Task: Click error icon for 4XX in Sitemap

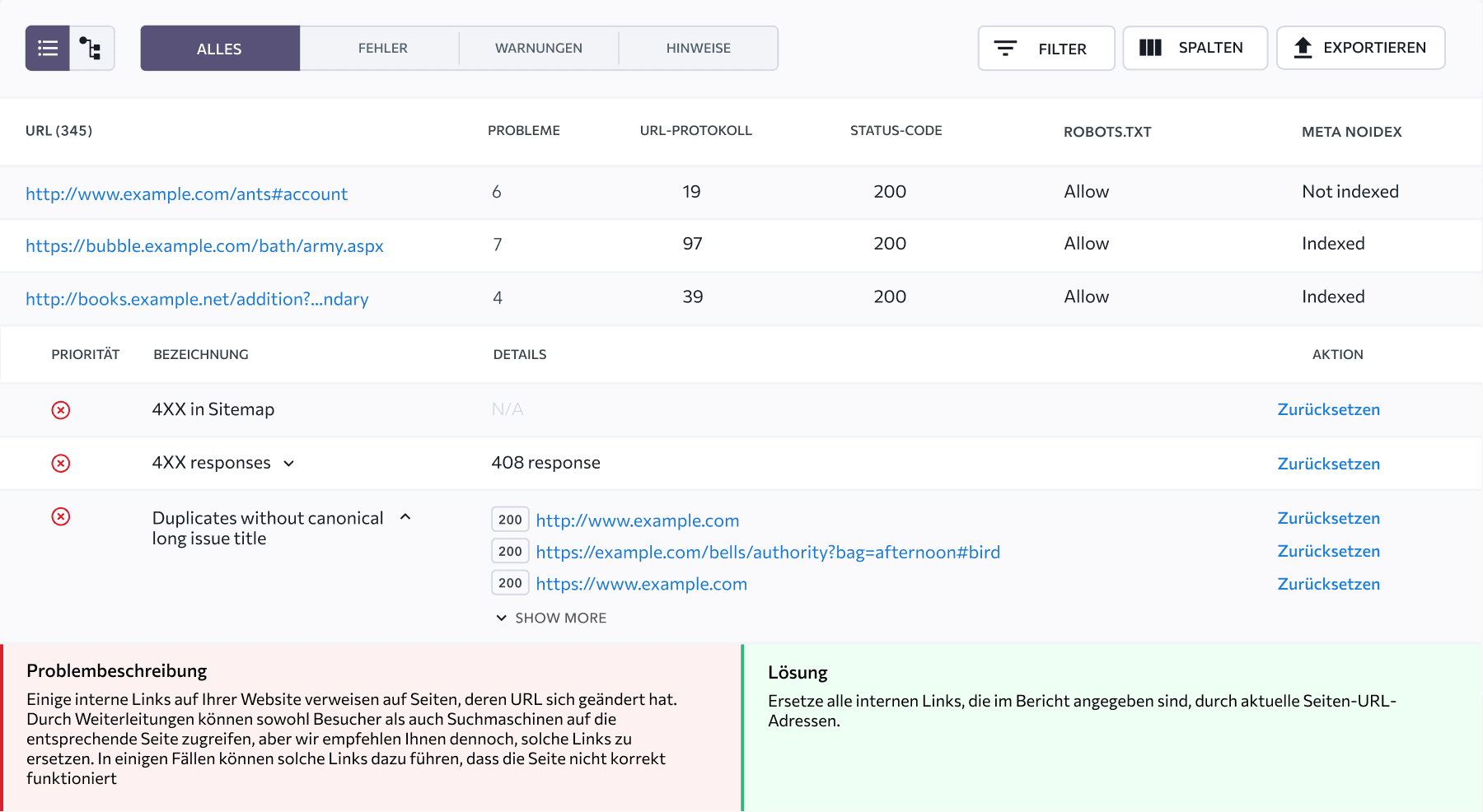Action: [x=61, y=410]
